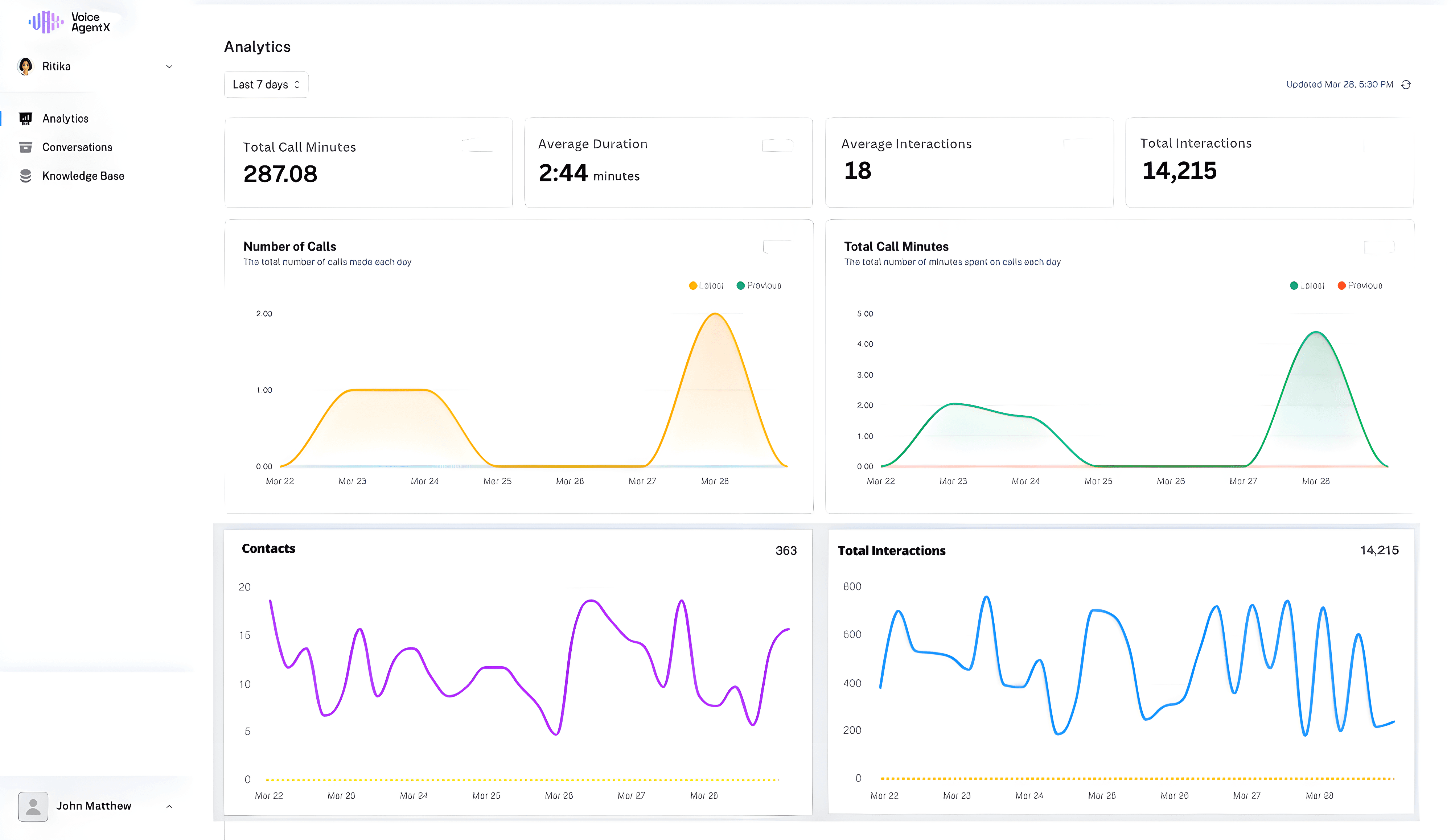Click the Voice AgentX logo
The width and height of the screenshot is (1451, 840).
(69, 22)
